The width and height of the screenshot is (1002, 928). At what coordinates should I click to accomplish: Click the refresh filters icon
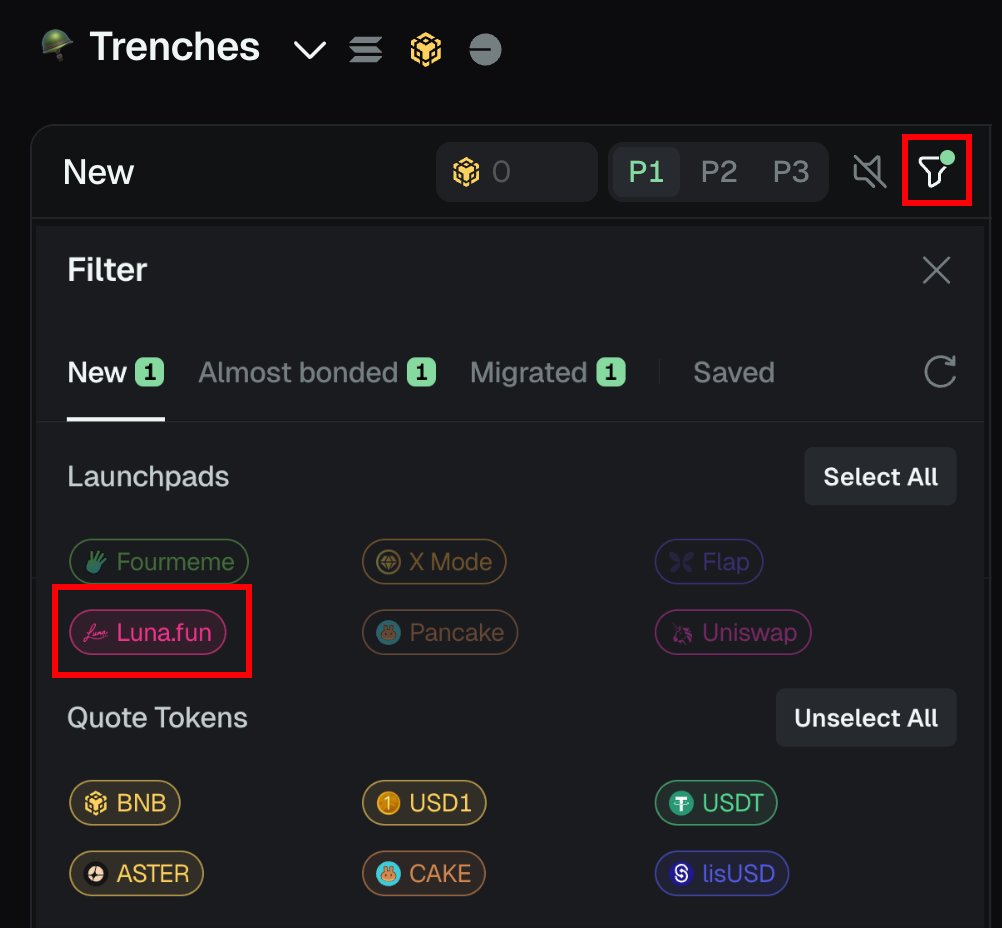[x=939, y=372]
